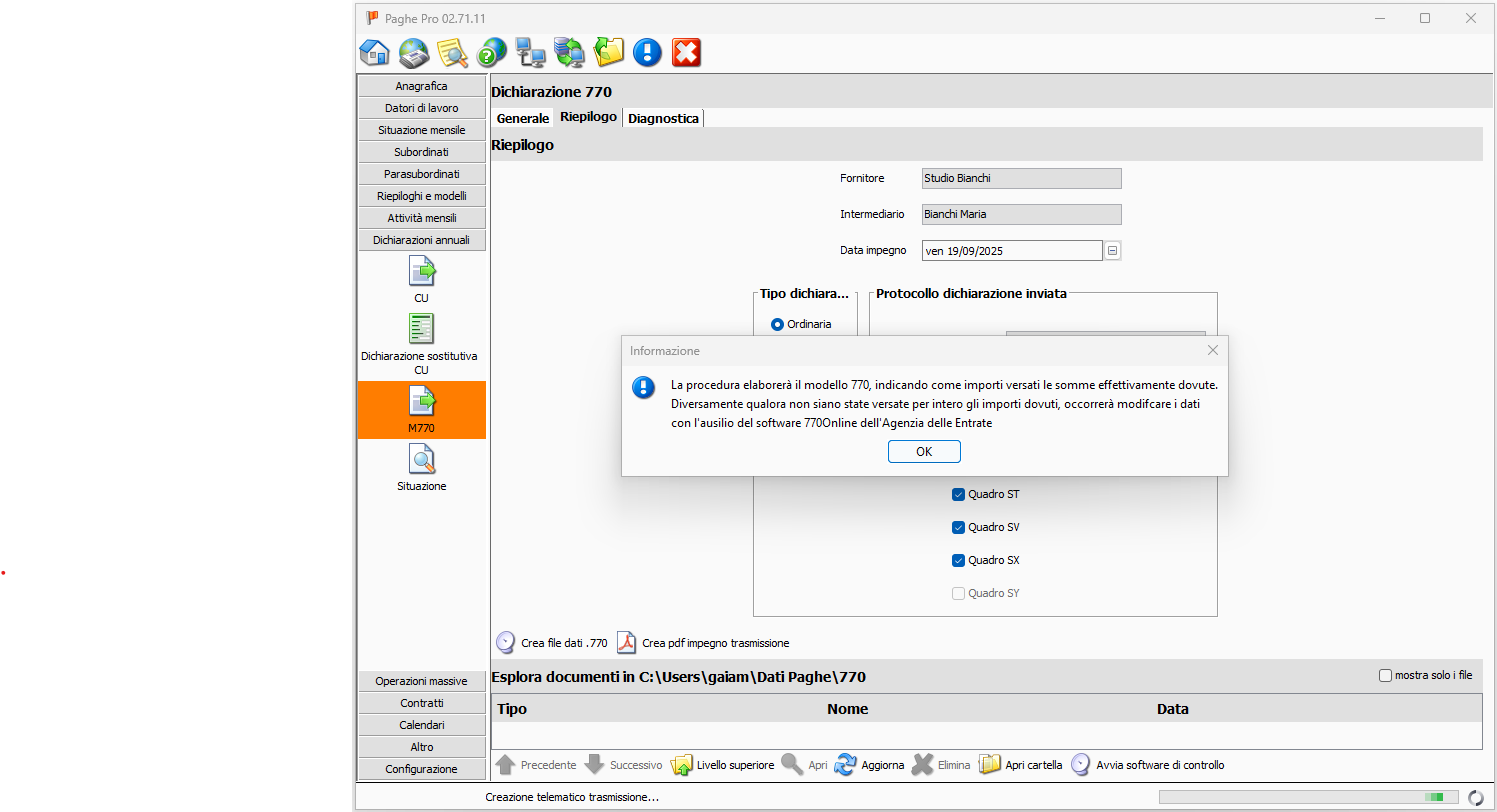
Task: Click the blue exclamation info toolbar icon
Action: click(647, 52)
